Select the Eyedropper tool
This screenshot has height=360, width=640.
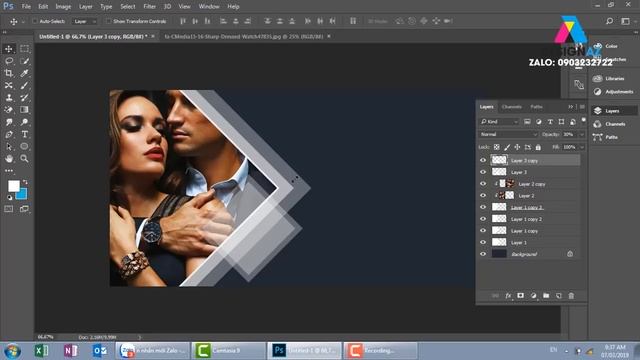point(24,73)
